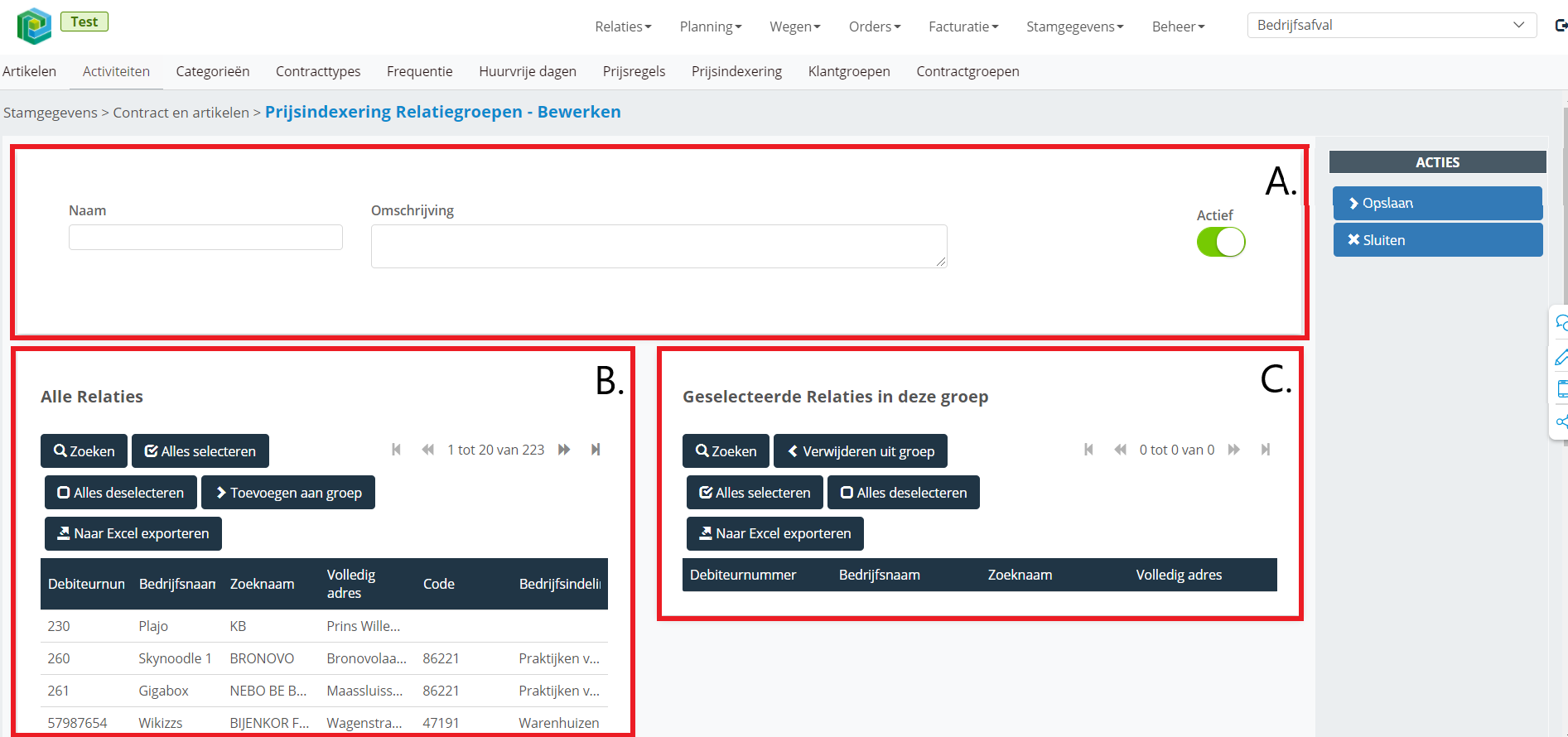Export Geselecteerde Relaties to Excel
1568x737 pixels.
click(x=775, y=534)
